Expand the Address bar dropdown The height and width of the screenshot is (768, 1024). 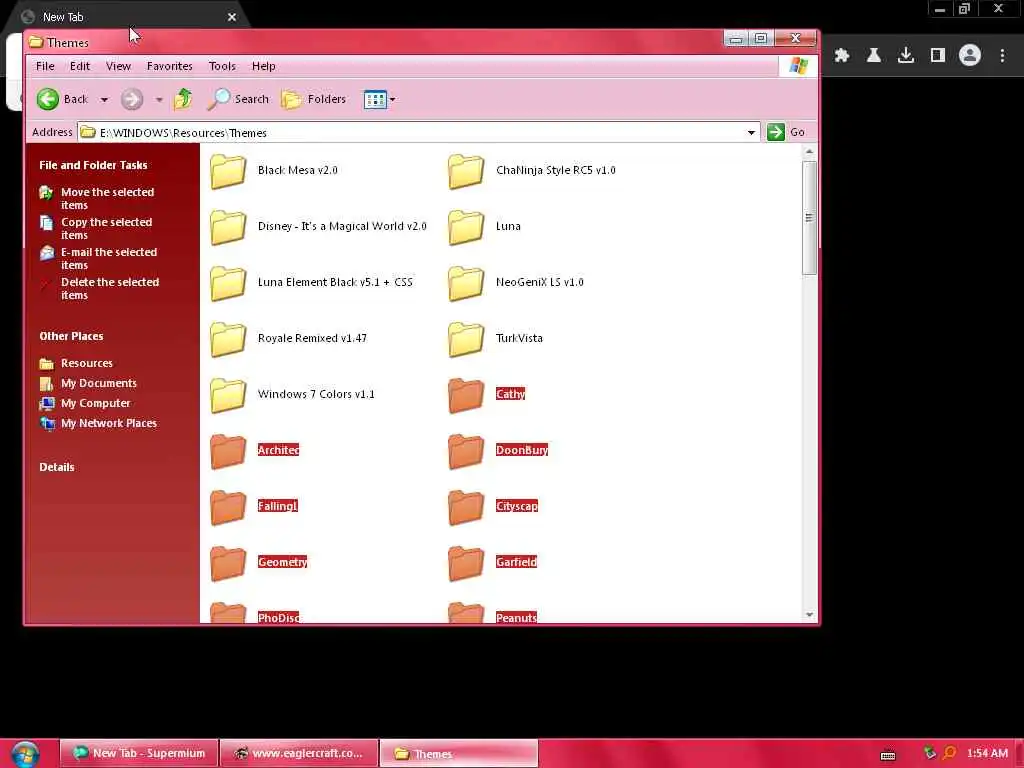pyautogui.click(x=751, y=133)
